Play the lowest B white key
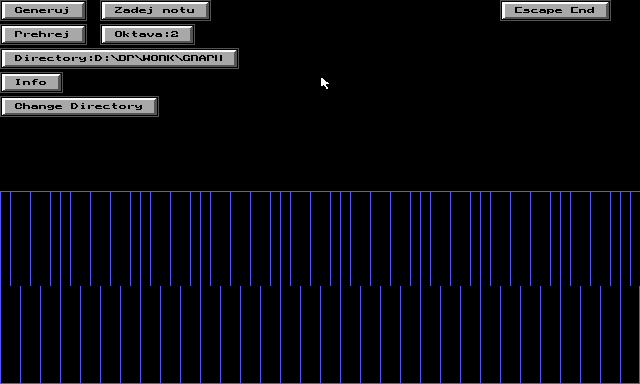 [x=130, y=335]
